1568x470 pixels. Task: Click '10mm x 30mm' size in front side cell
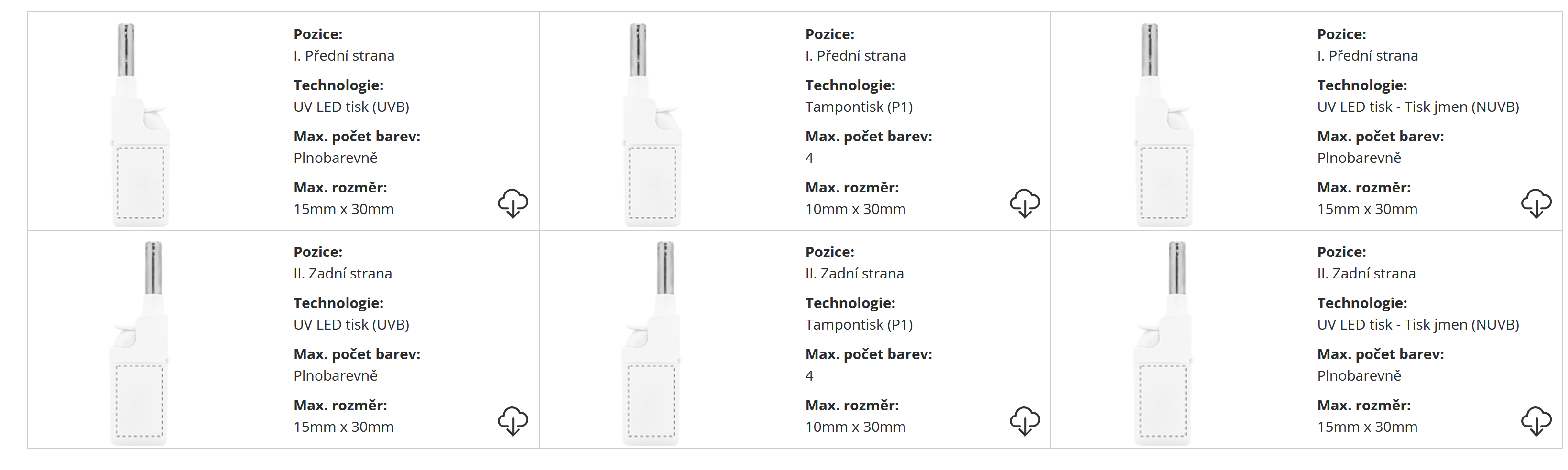coord(855,209)
